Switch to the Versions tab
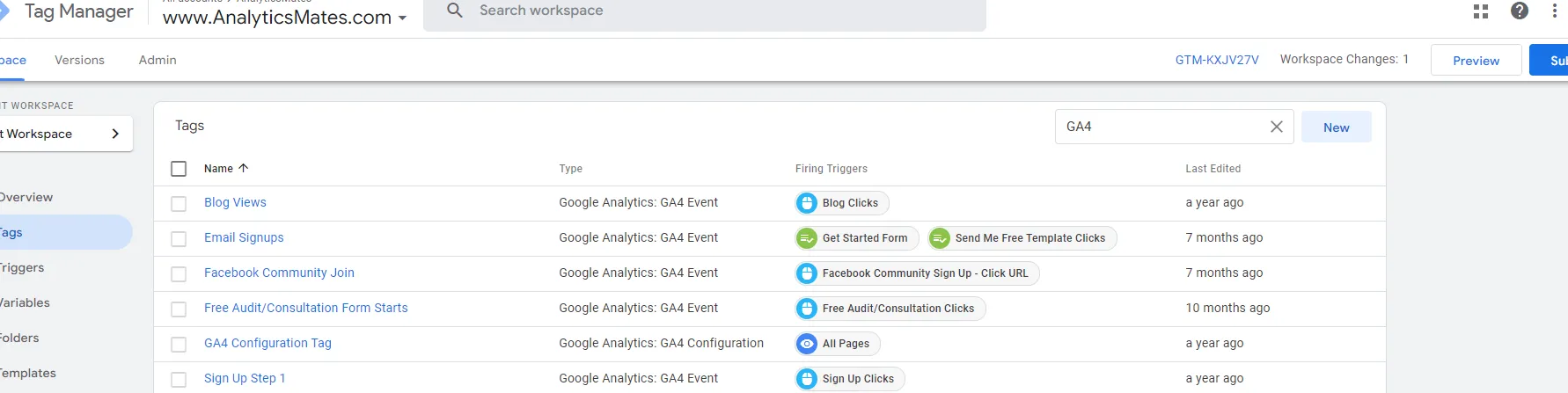This screenshot has height=393, width=1568. (x=79, y=60)
